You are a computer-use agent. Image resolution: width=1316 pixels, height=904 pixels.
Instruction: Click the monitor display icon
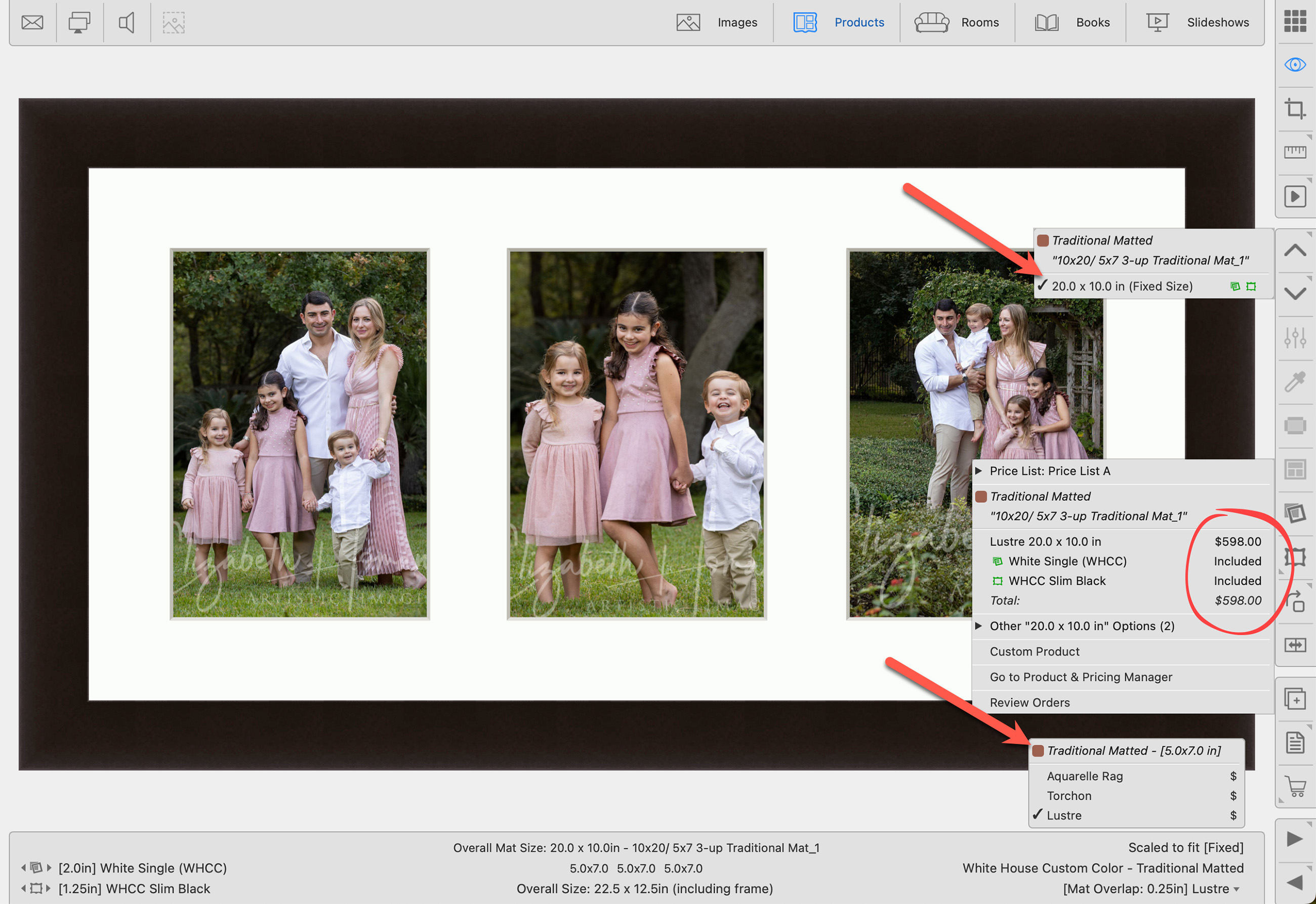coord(79,23)
